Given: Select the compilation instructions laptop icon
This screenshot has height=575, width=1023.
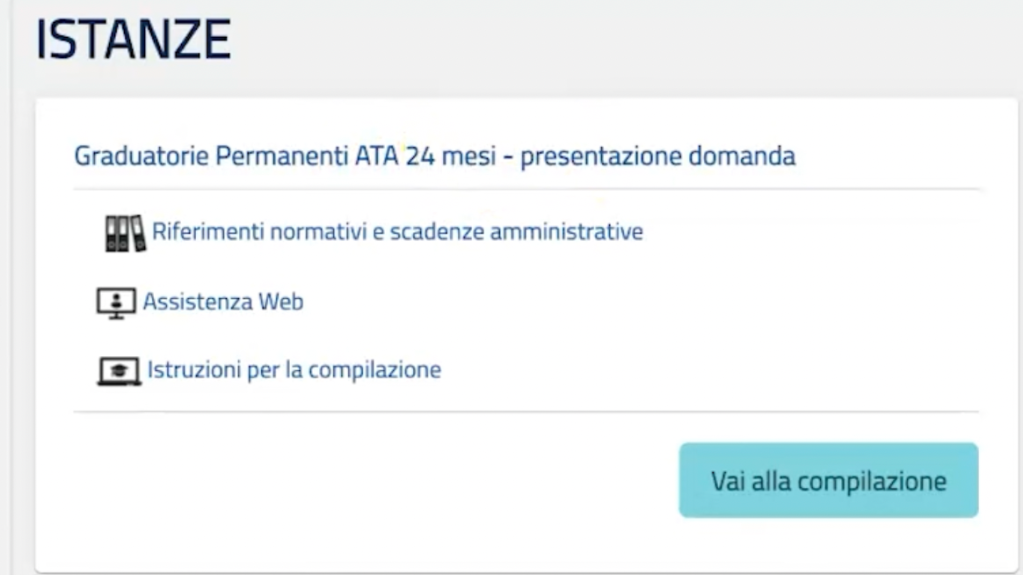Looking at the screenshot, I should point(120,371).
